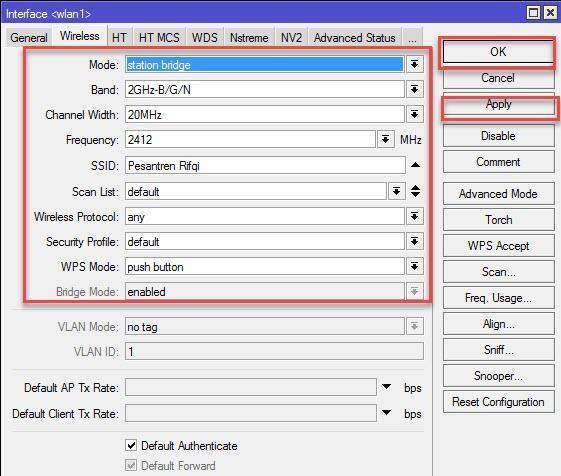Screen dimensions: 561x476
Task: Expand Default AP Tx Rate triangle
Action: point(386,387)
